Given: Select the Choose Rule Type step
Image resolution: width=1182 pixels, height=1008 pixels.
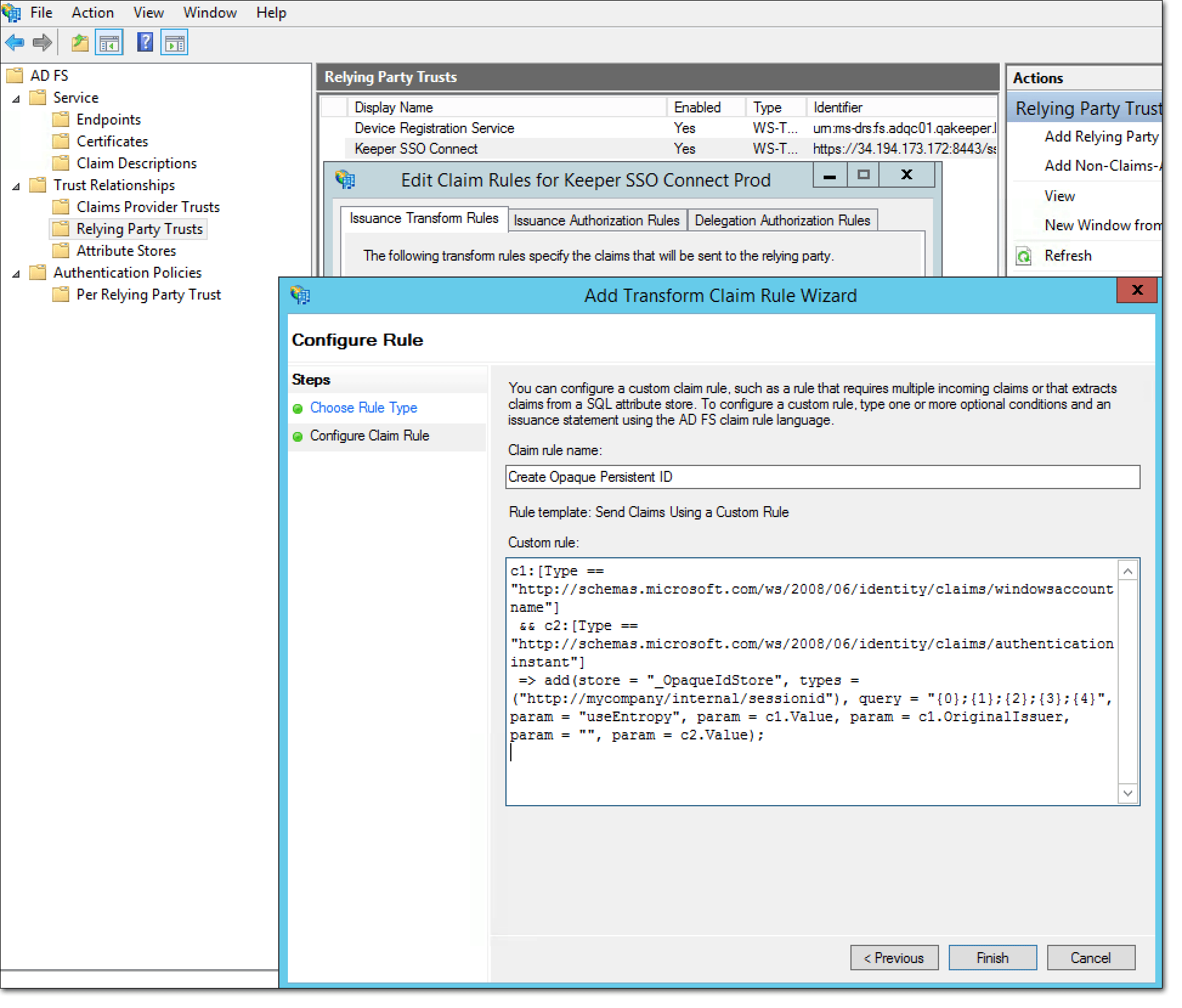Looking at the screenshot, I should [363, 407].
